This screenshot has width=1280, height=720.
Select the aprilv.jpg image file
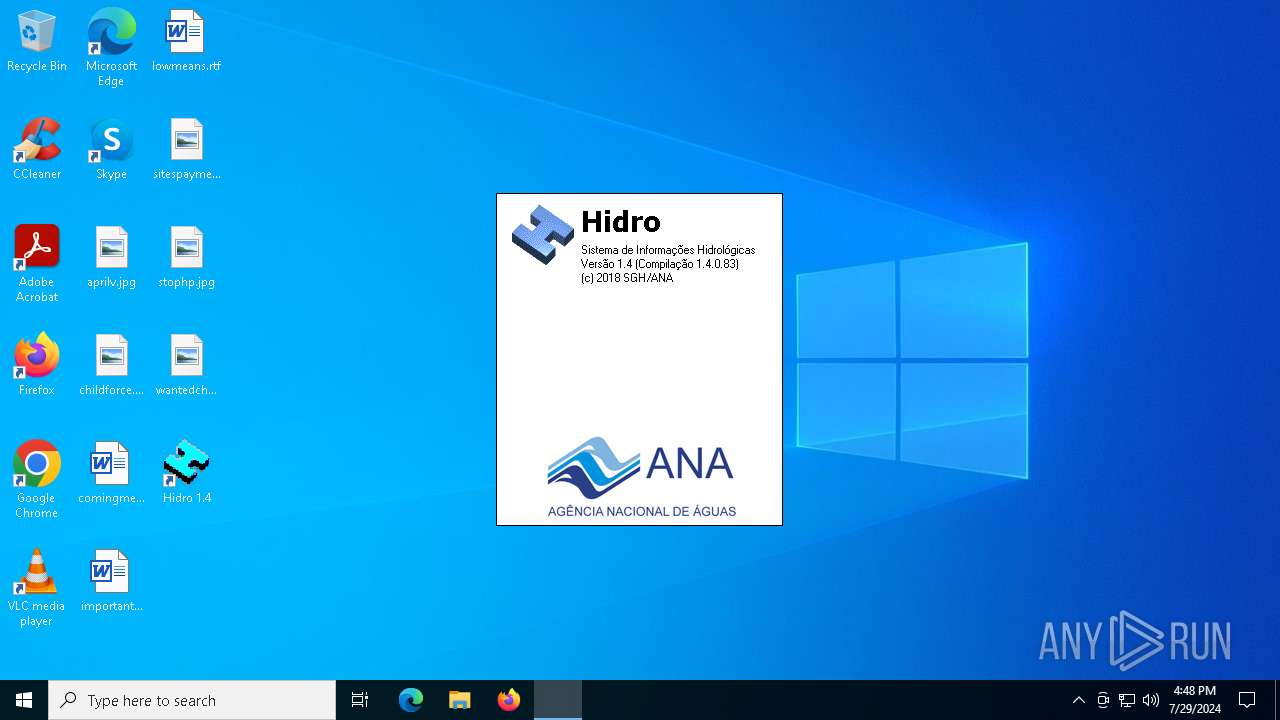tap(111, 257)
